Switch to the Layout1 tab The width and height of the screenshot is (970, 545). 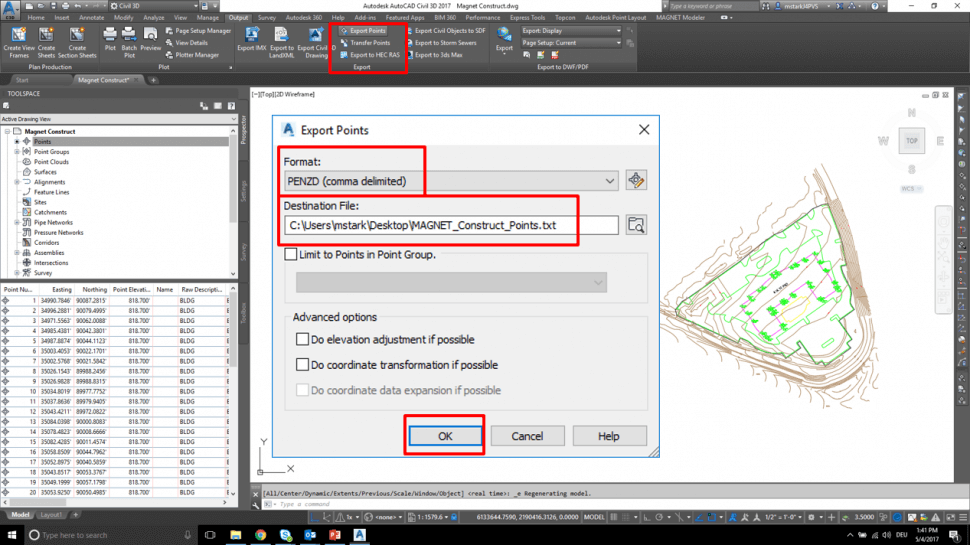[x=51, y=515]
